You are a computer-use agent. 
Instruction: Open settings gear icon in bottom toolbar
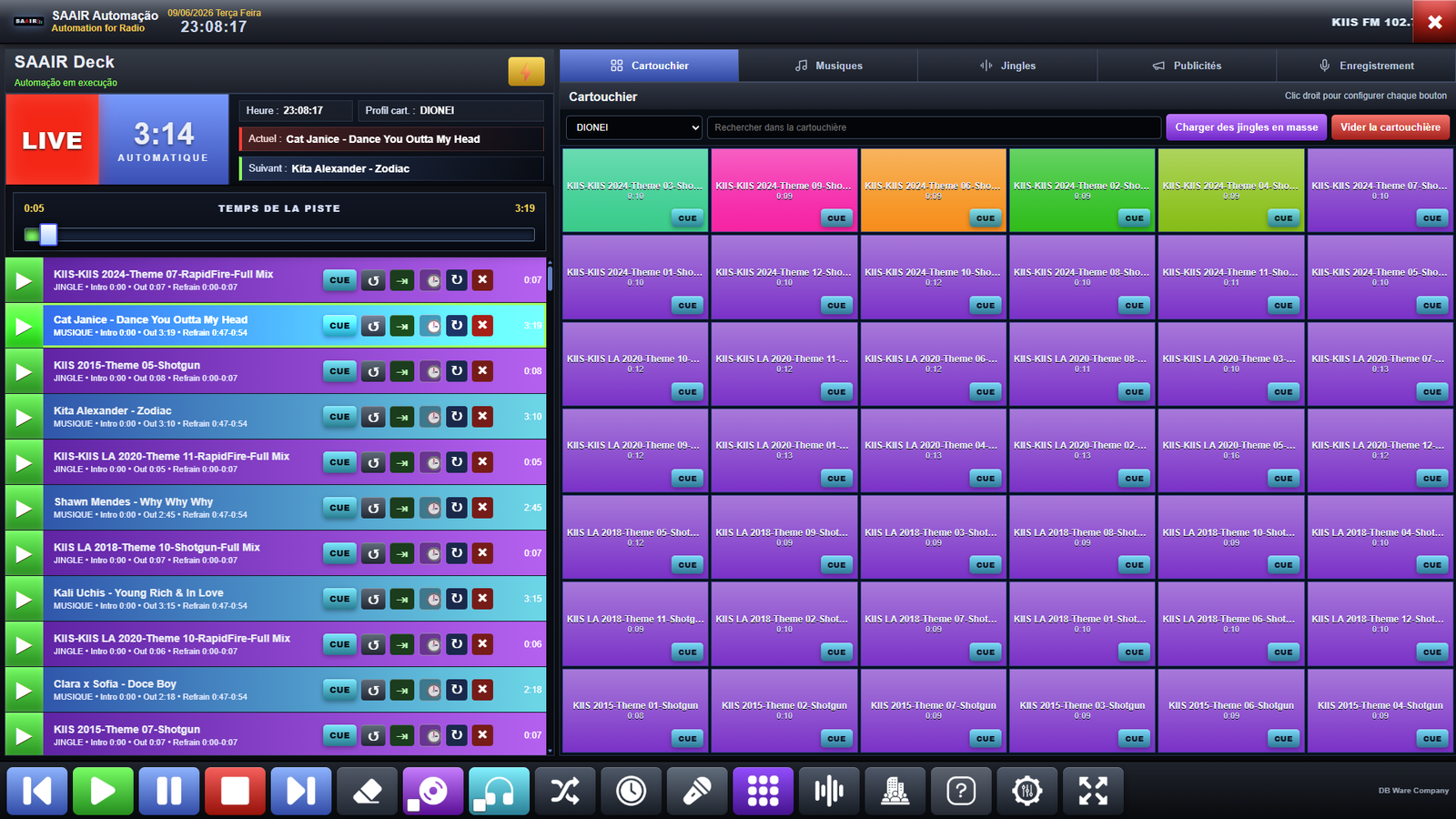(1026, 791)
